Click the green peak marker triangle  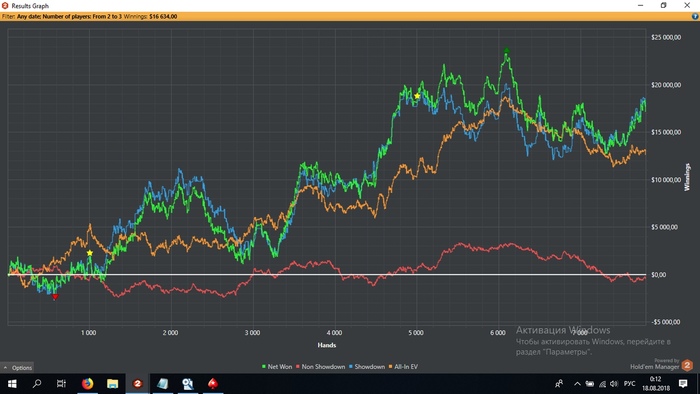click(x=506, y=50)
